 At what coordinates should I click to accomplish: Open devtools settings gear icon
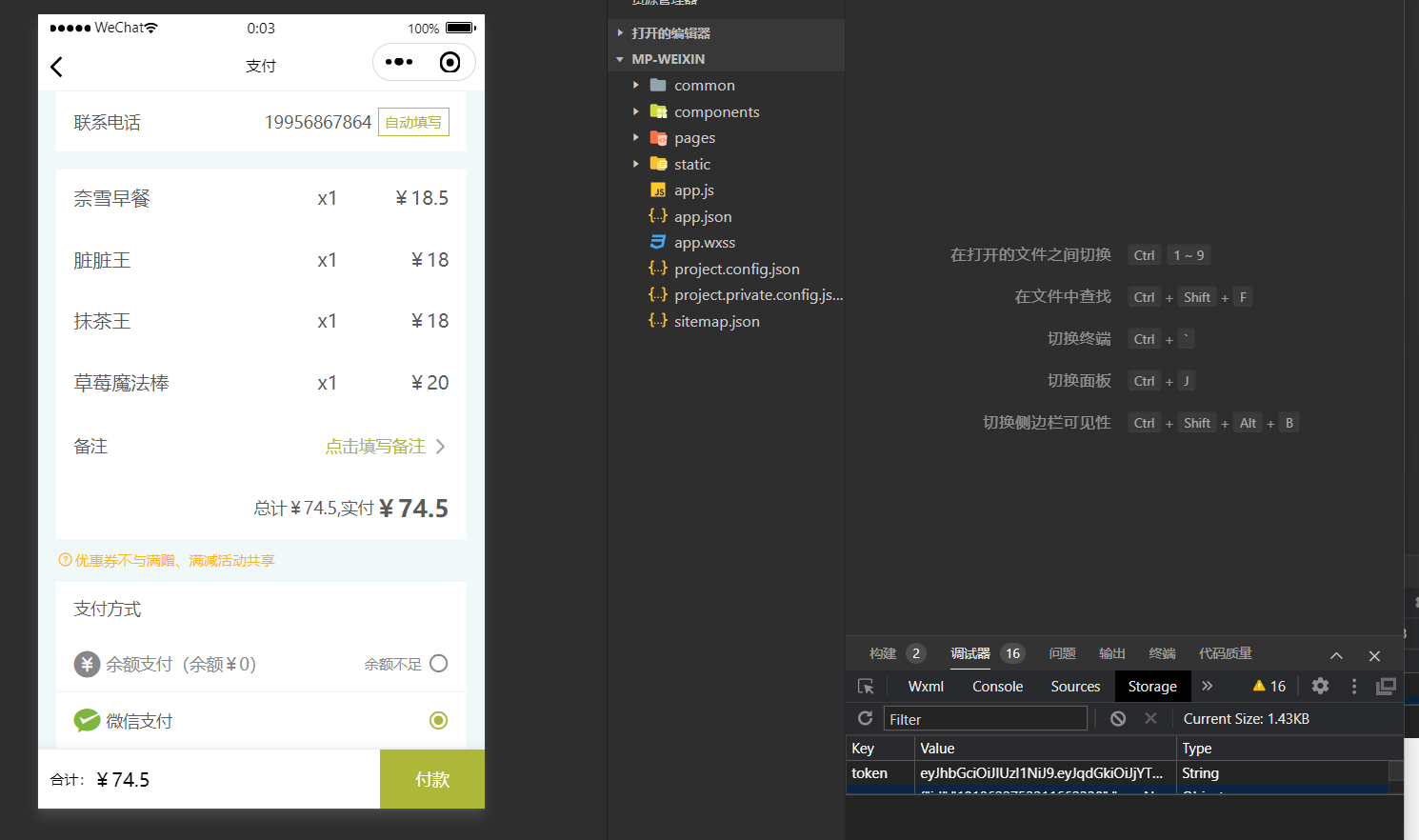(1320, 686)
